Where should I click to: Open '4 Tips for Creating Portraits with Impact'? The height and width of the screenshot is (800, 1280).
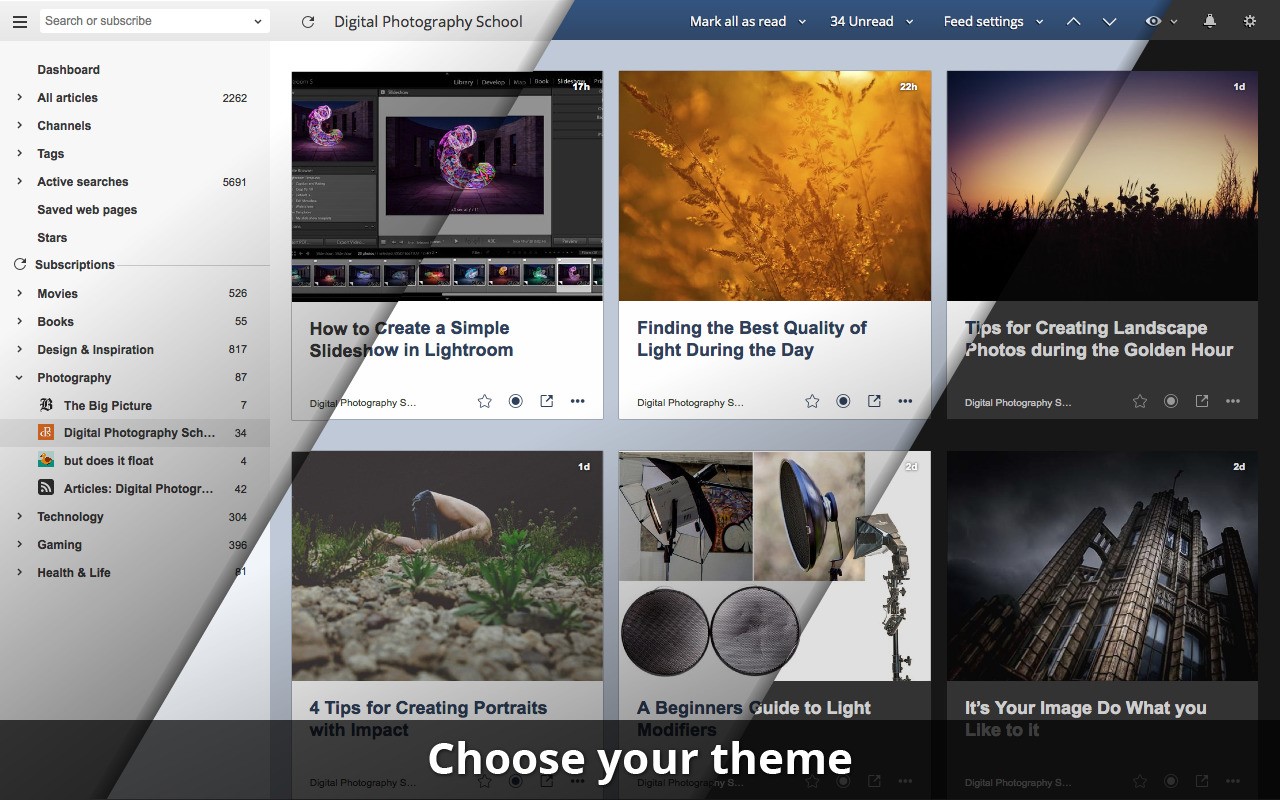[x=428, y=719]
